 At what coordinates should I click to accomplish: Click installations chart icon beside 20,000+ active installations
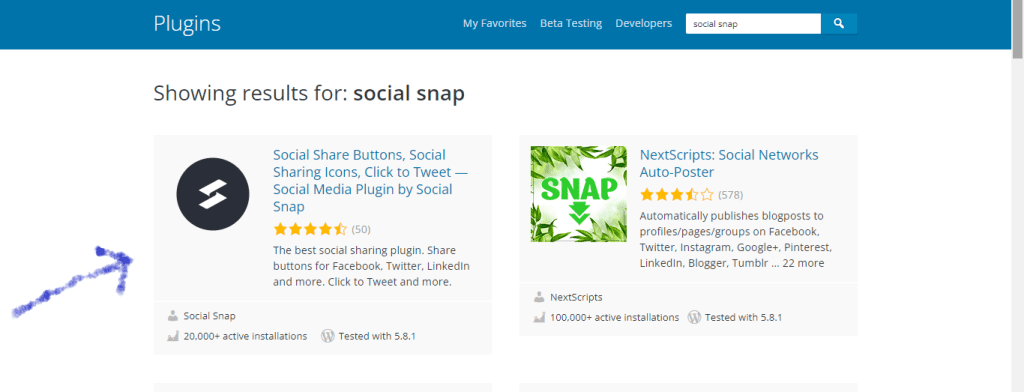tap(172, 336)
